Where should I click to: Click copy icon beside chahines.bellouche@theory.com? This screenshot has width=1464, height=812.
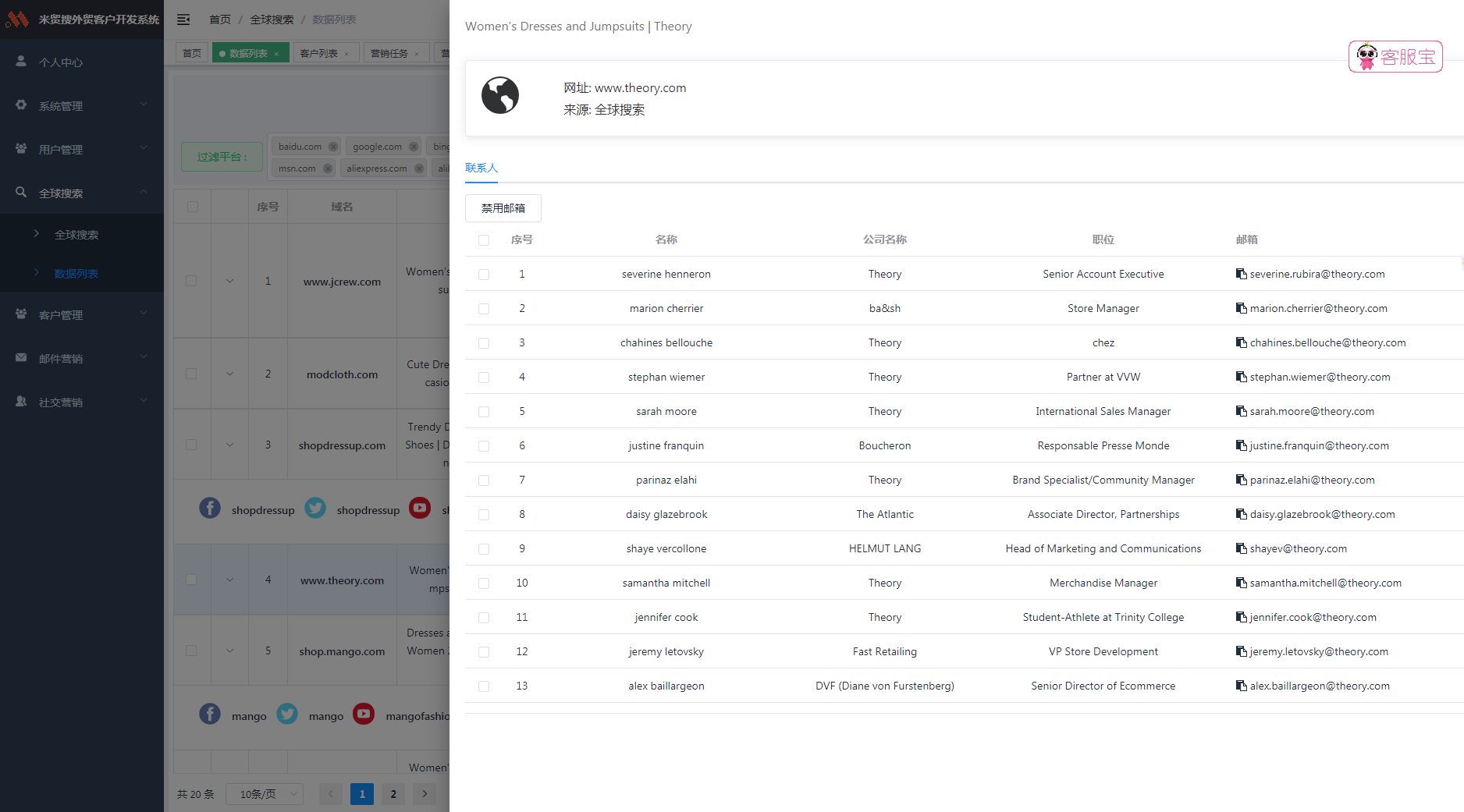(x=1241, y=342)
